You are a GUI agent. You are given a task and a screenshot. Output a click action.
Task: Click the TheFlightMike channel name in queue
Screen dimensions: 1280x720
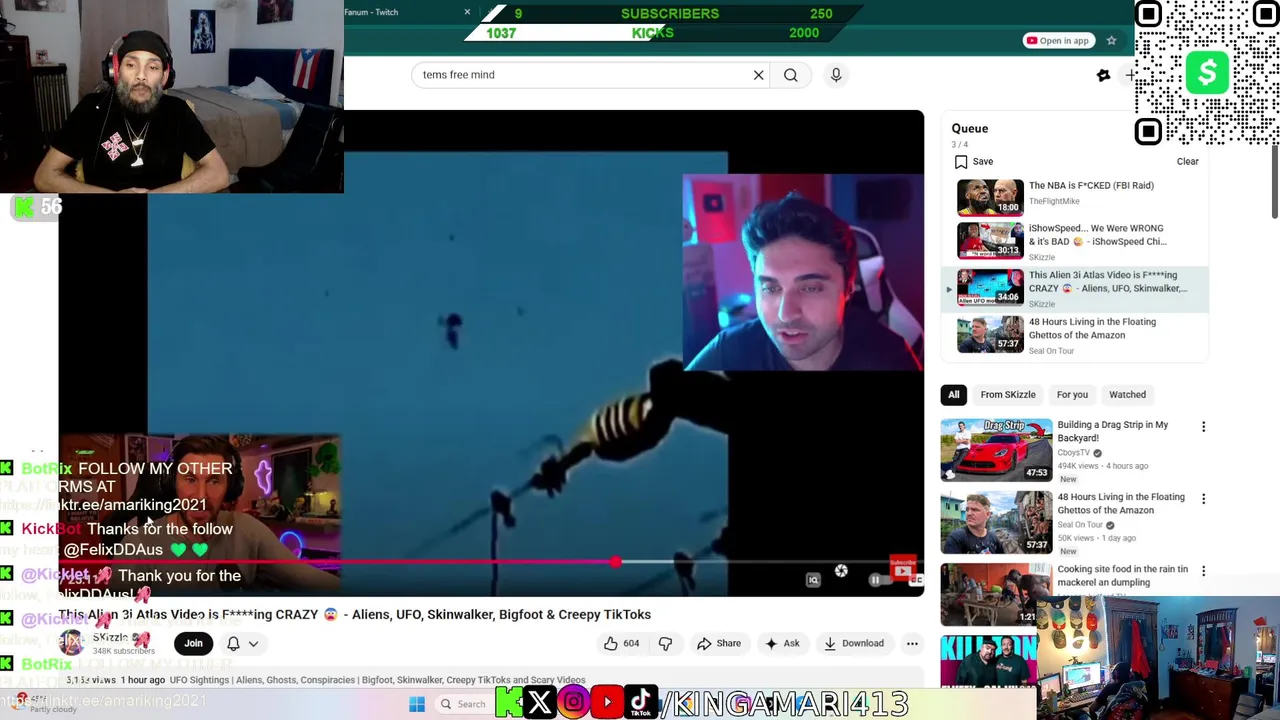pos(1056,201)
